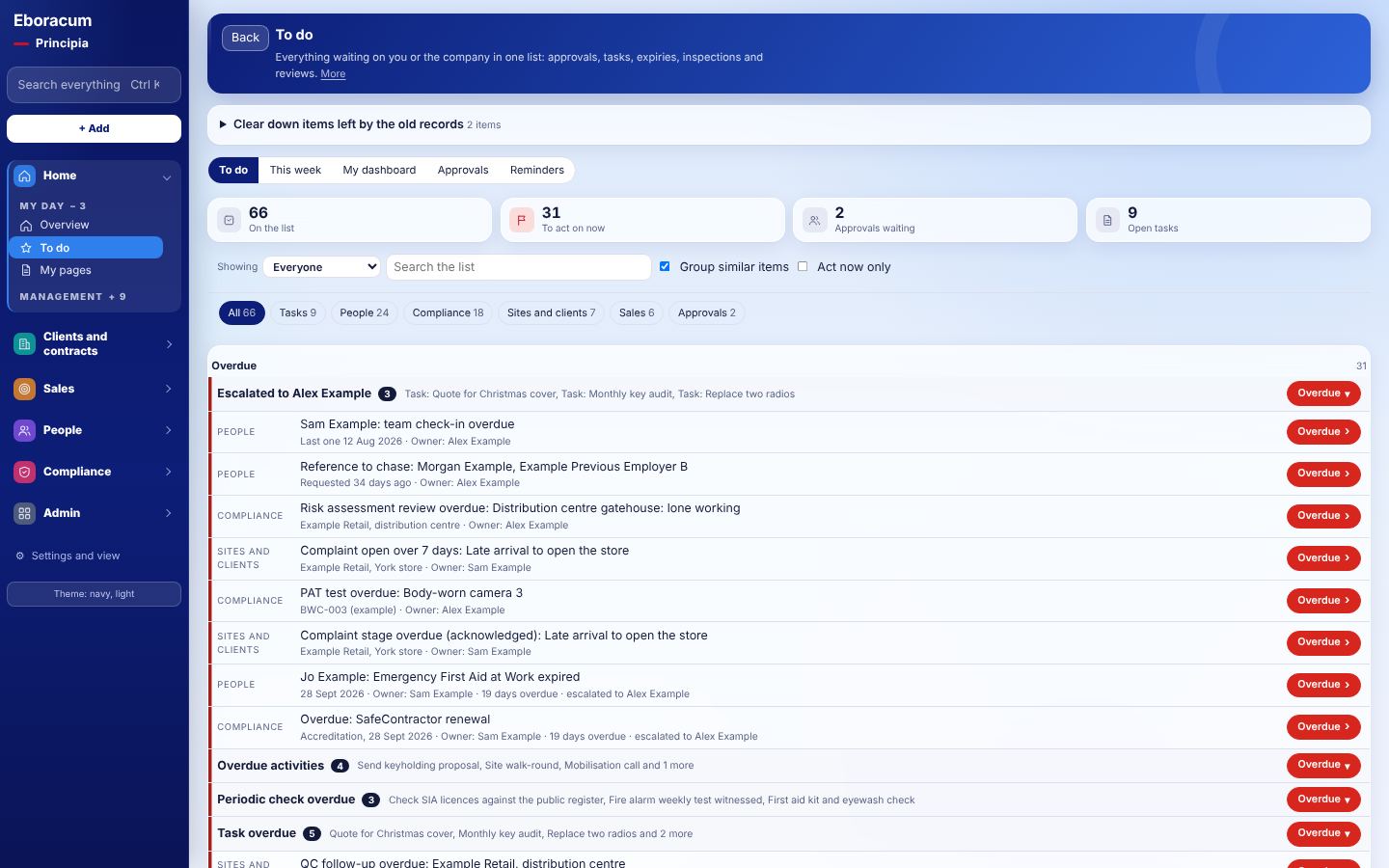Click the Compliance shield icon
1389x868 pixels.
[25, 472]
